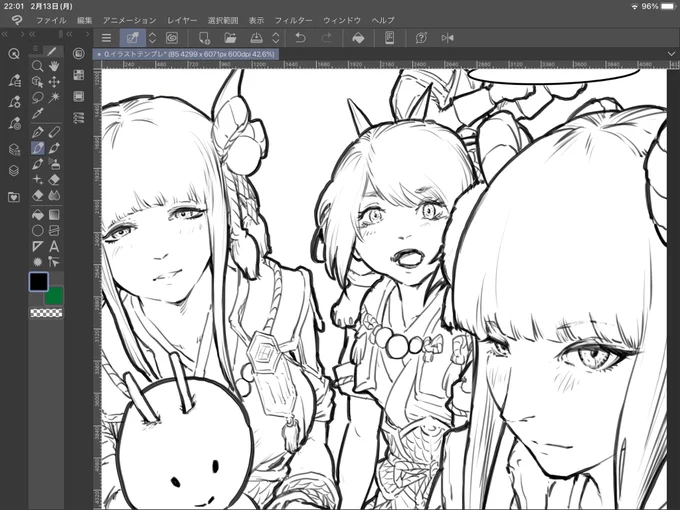680x510 pixels.
Task: Click the Clip Studio Paint logo icon
Action: tap(16, 20)
